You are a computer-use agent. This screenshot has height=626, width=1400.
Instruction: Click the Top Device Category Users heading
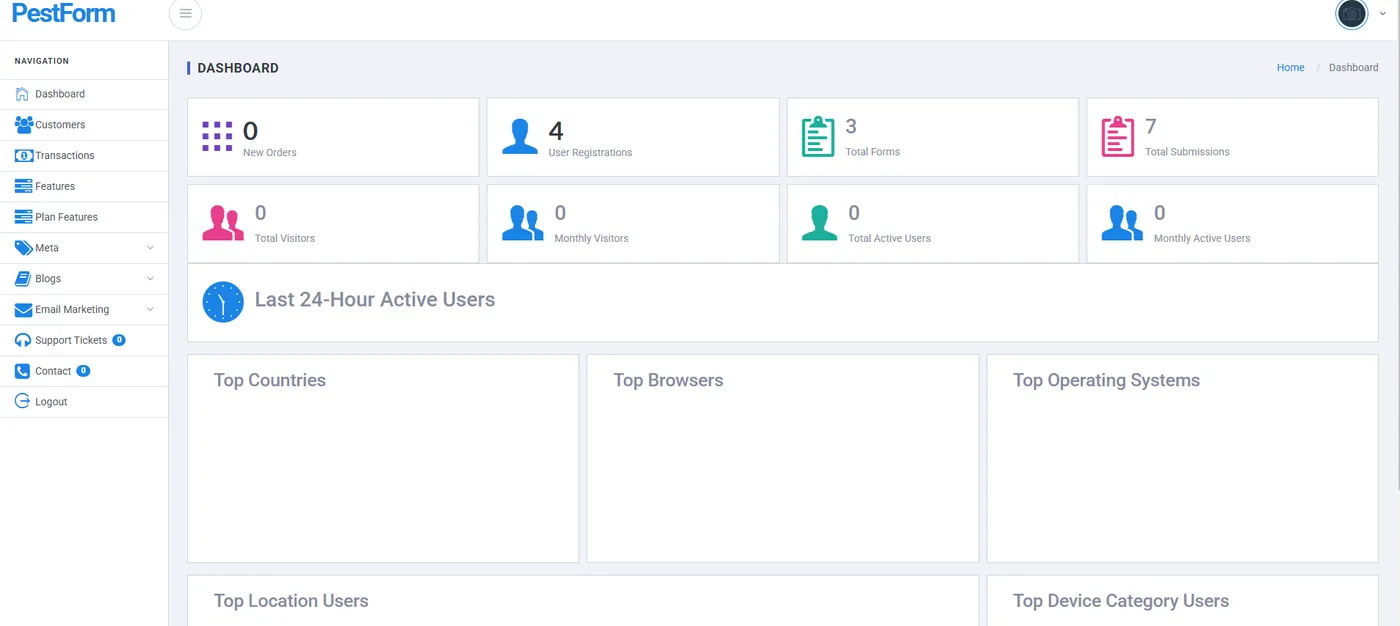(1121, 601)
